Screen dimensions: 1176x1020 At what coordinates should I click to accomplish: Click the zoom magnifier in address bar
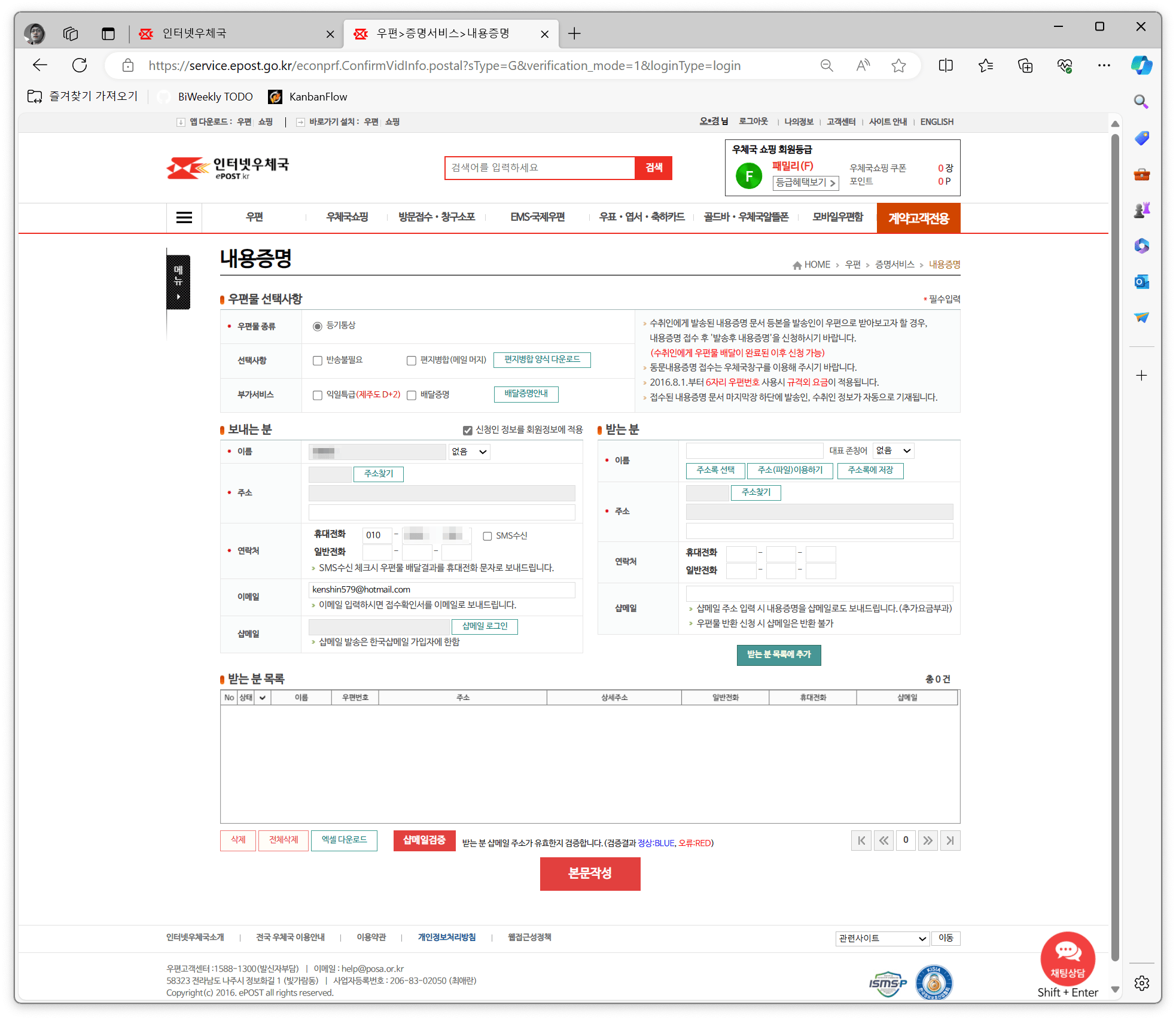[827, 65]
